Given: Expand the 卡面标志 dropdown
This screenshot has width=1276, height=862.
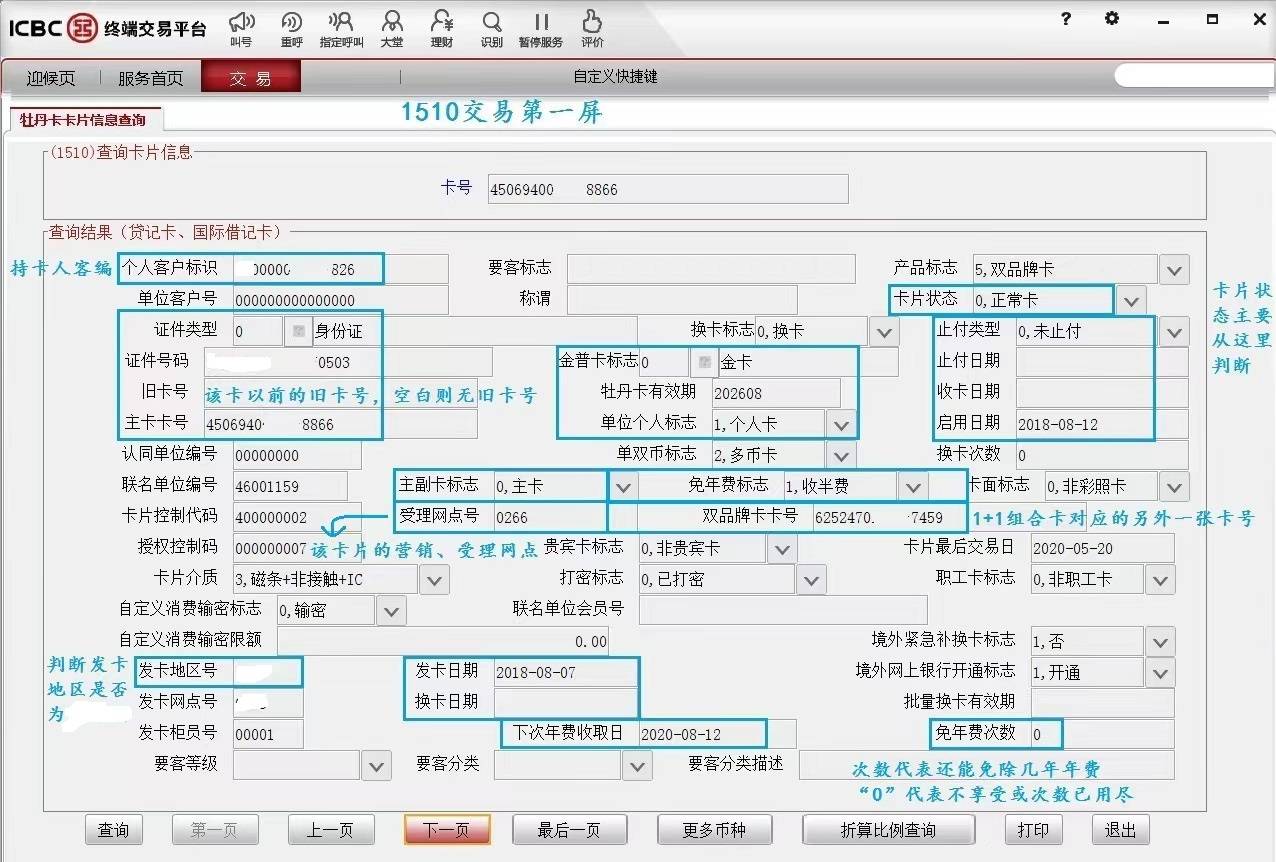Looking at the screenshot, I should (x=1174, y=486).
